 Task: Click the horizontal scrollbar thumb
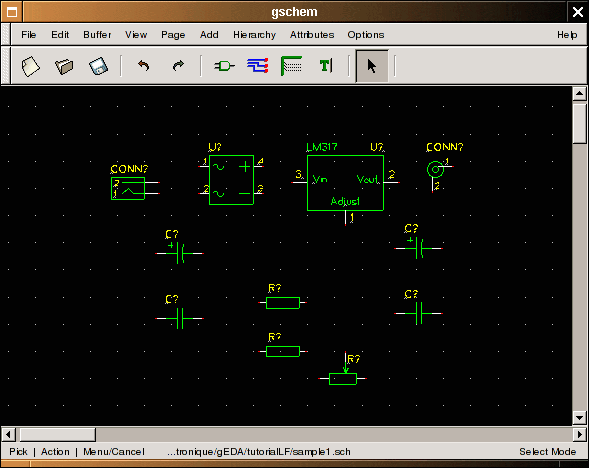click(x=57, y=435)
